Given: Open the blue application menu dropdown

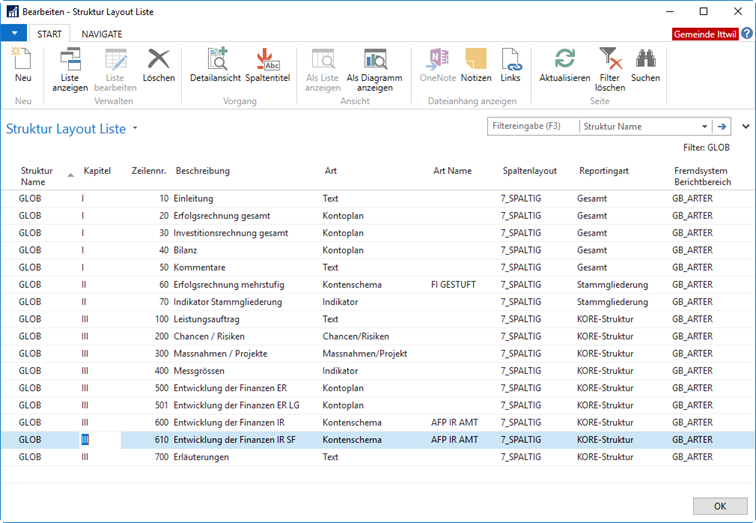Looking at the screenshot, I should tap(14, 33).
